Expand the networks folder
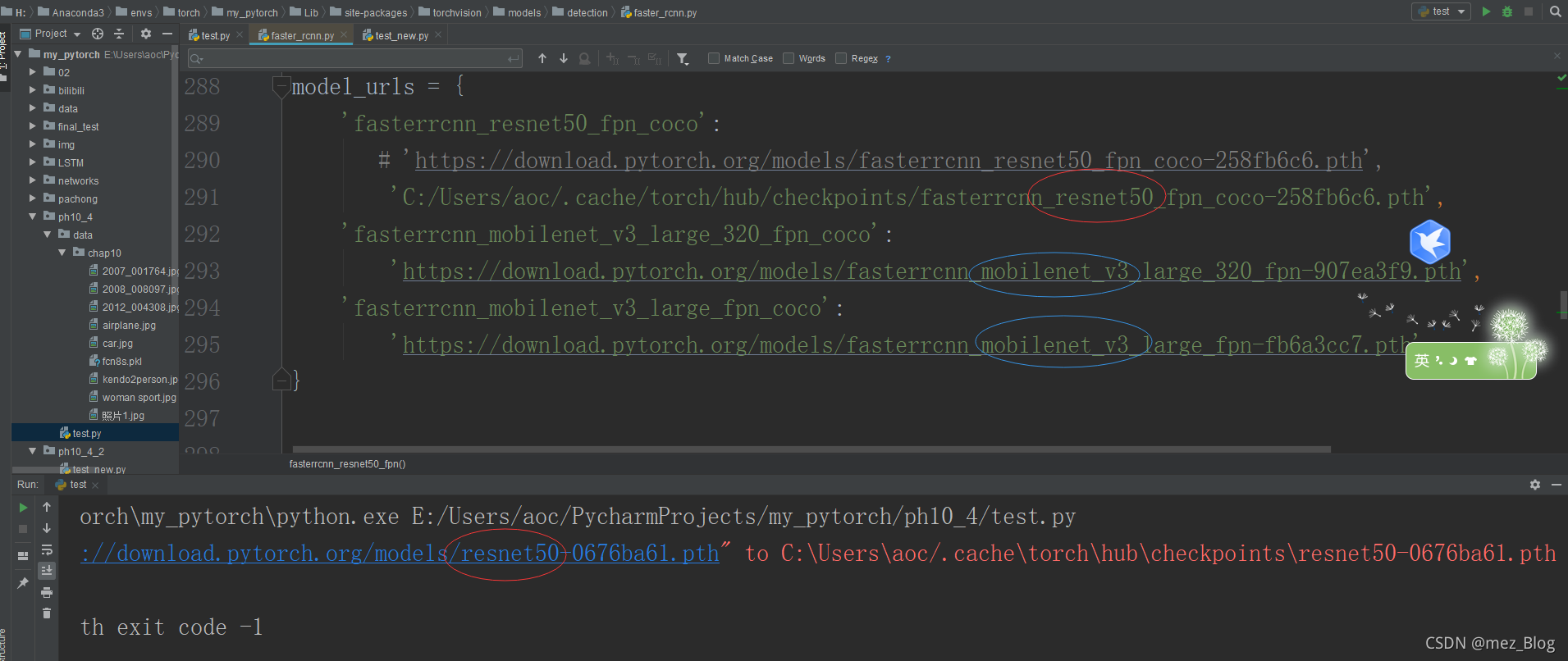1568x661 pixels. point(33,180)
